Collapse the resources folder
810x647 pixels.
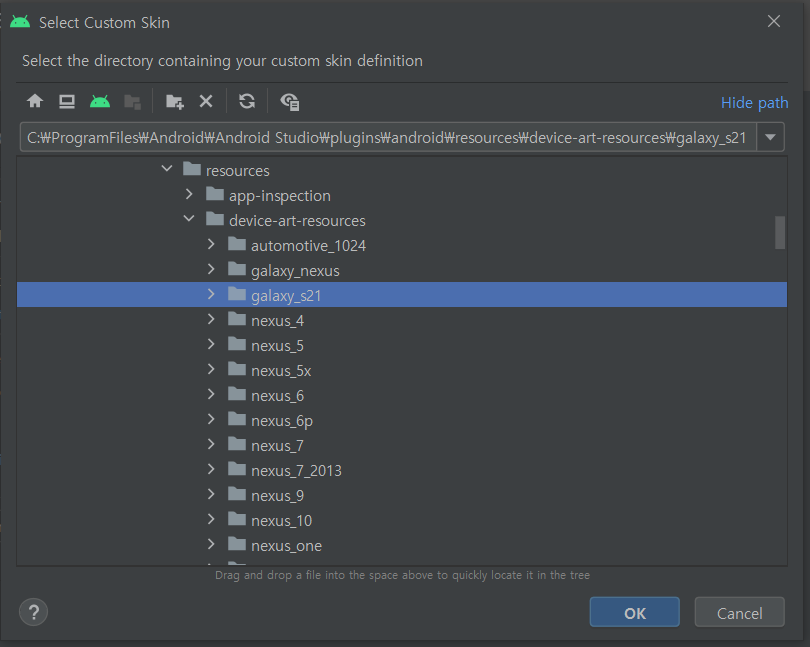pyautogui.click(x=167, y=168)
